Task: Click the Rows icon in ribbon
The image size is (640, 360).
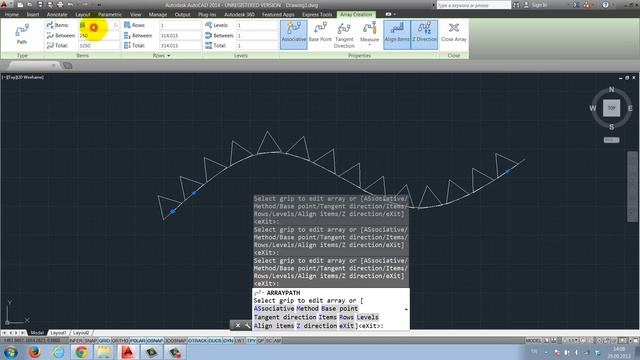Action: 127,25
